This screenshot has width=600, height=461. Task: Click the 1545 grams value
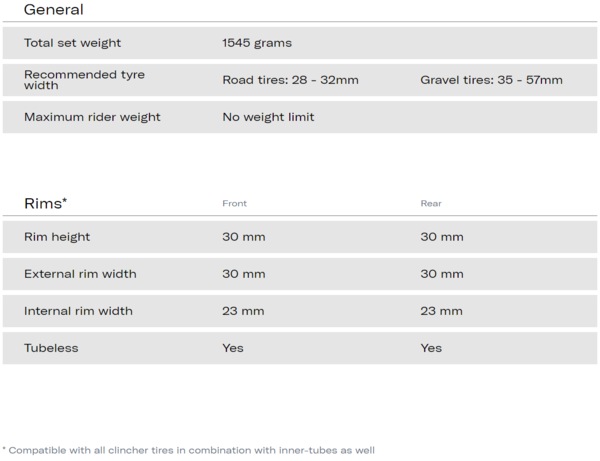257,43
